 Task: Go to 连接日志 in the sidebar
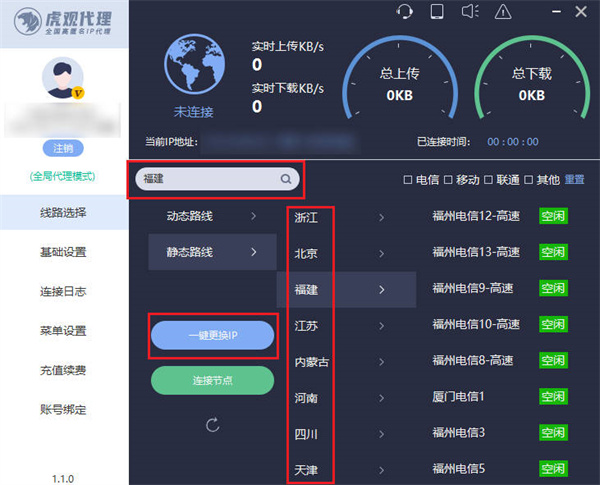(62, 291)
